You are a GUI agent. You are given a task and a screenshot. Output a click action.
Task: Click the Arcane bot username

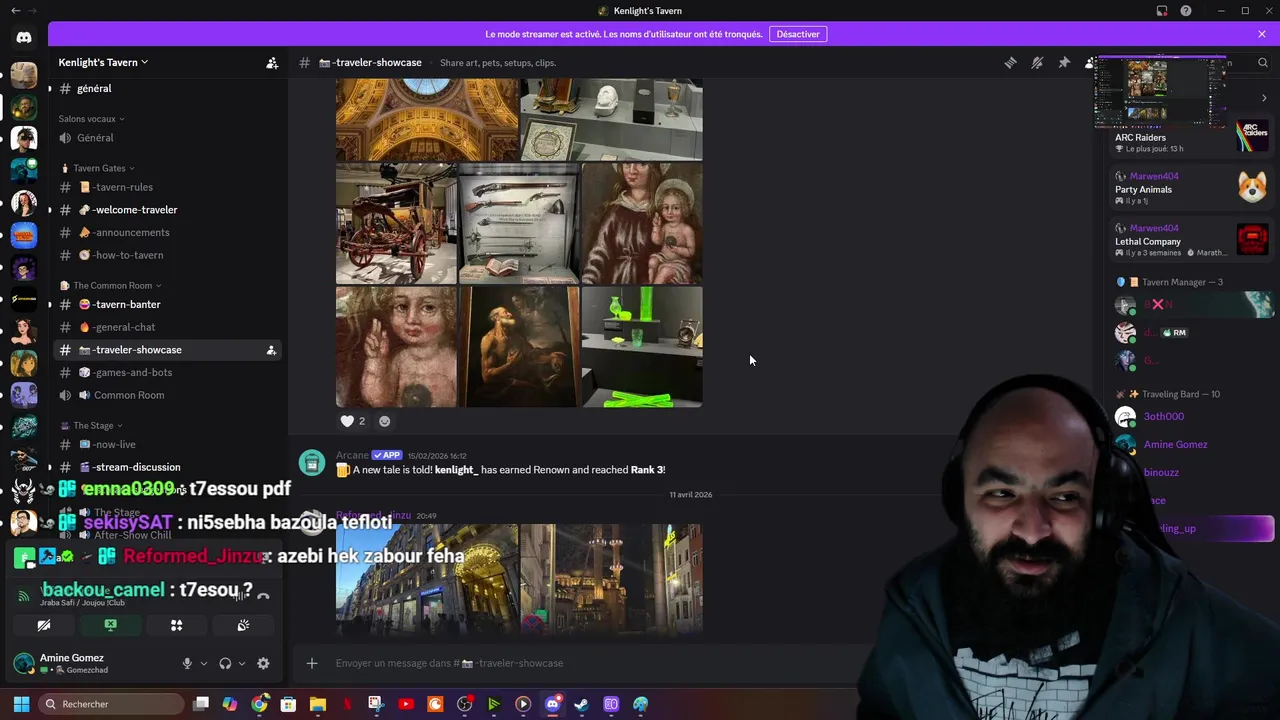(x=352, y=455)
